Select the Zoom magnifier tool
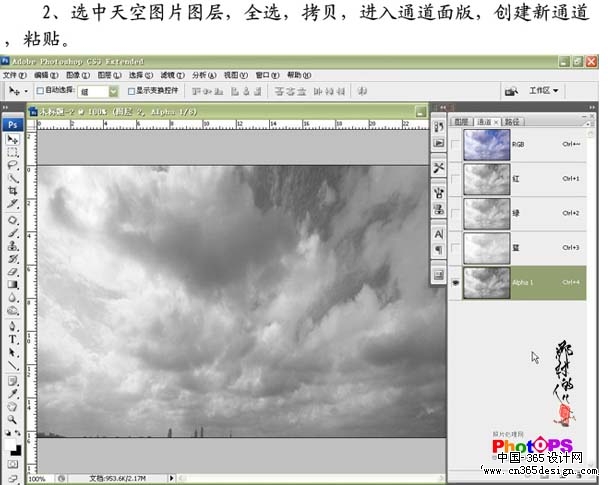608x485 pixels. (x=13, y=419)
